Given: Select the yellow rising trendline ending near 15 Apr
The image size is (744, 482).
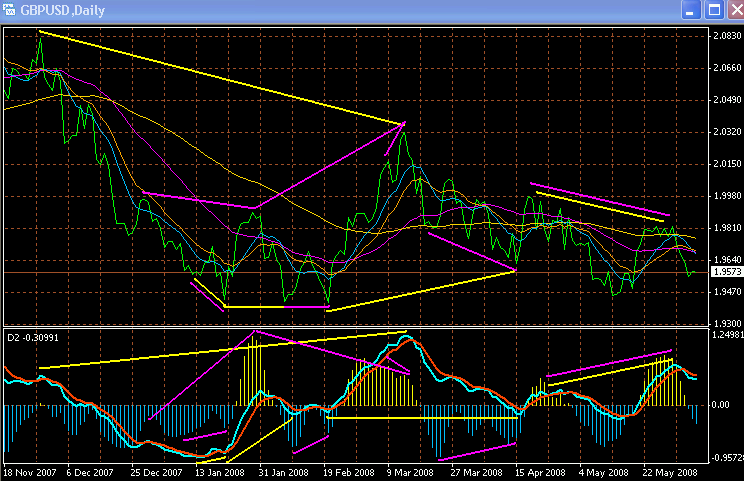Looking at the screenshot, I should [421, 291].
